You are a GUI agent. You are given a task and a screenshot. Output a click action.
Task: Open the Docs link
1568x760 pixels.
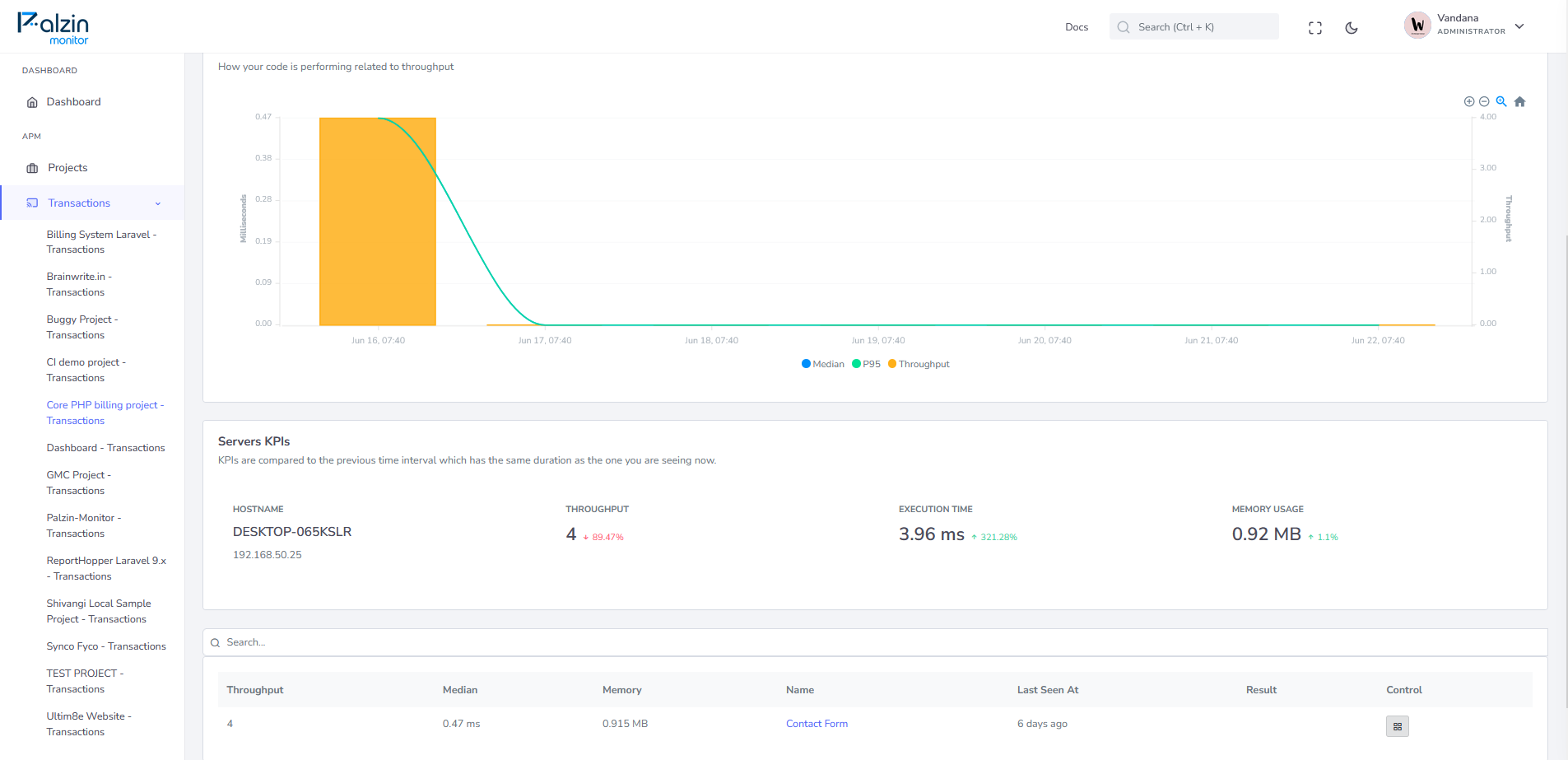tap(1077, 27)
